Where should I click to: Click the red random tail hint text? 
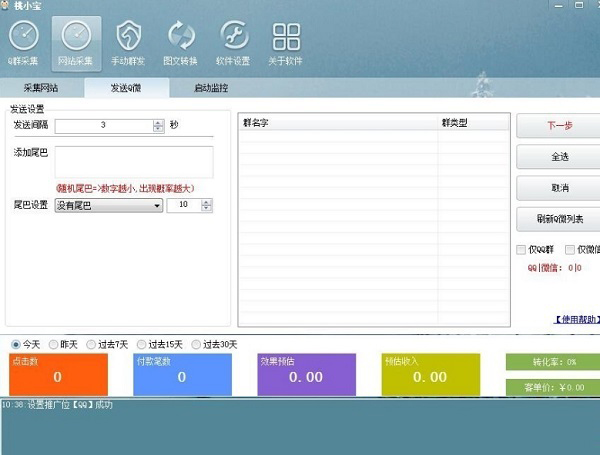[125, 188]
